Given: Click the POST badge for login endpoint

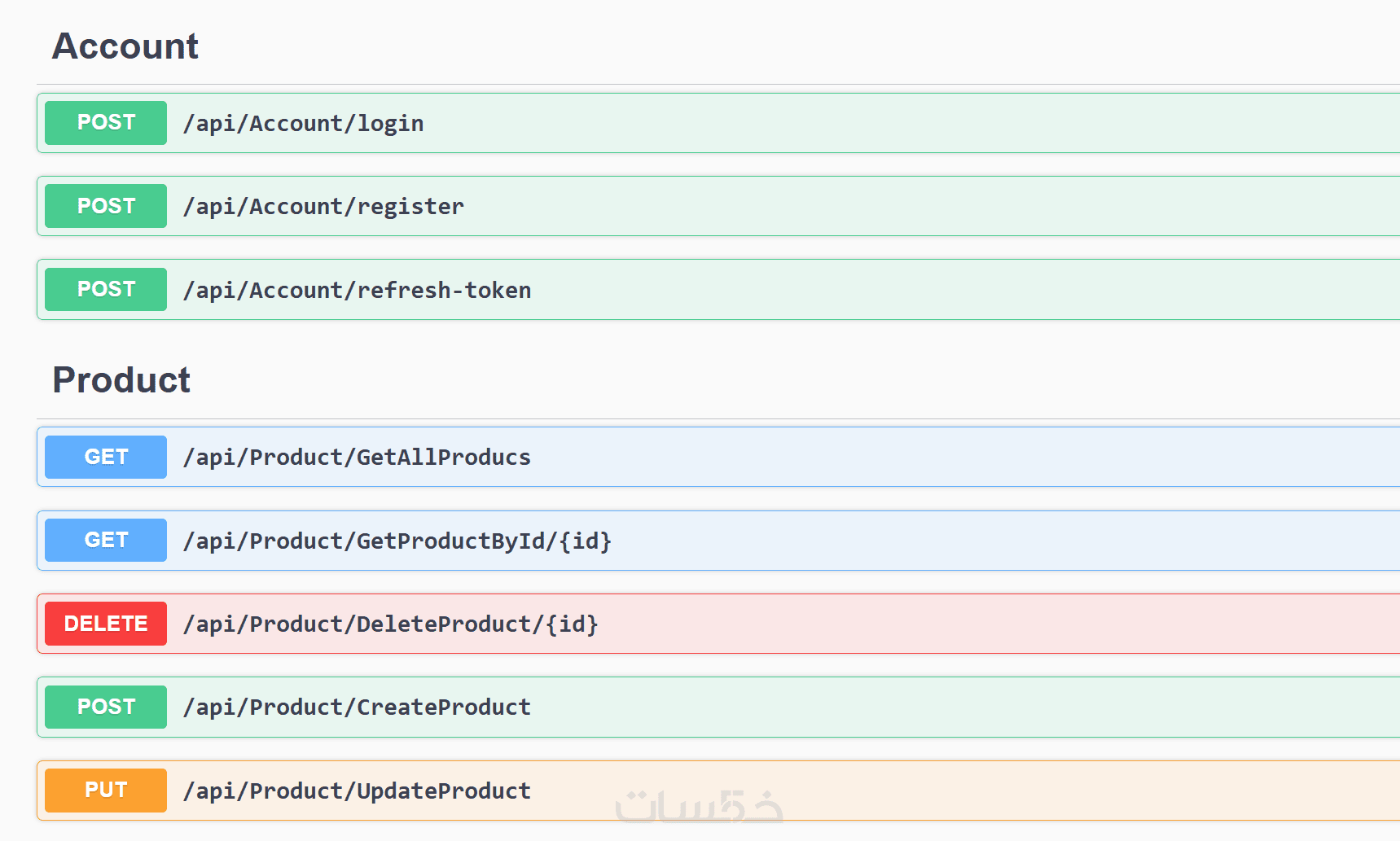Looking at the screenshot, I should point(106,123).
